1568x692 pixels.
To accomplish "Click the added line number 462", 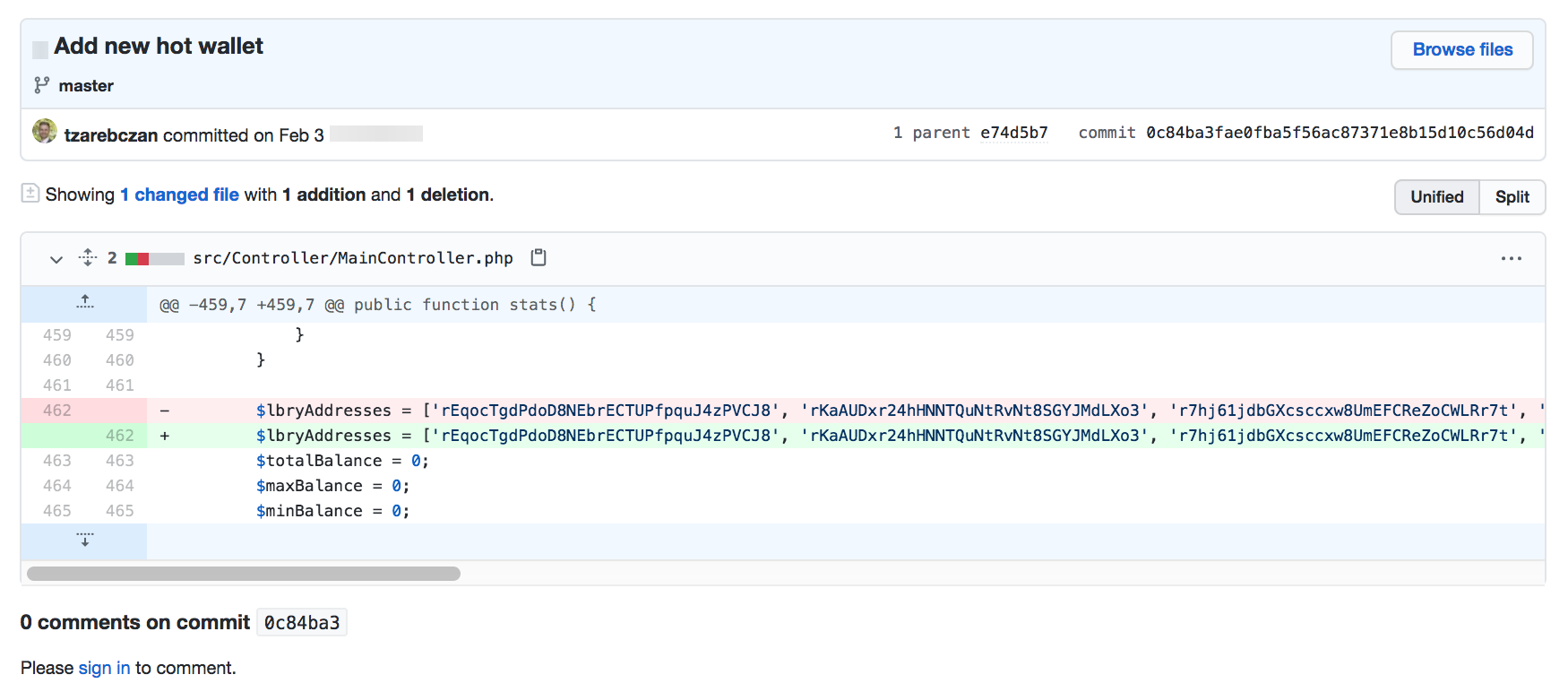I will [x=119, y=436].
